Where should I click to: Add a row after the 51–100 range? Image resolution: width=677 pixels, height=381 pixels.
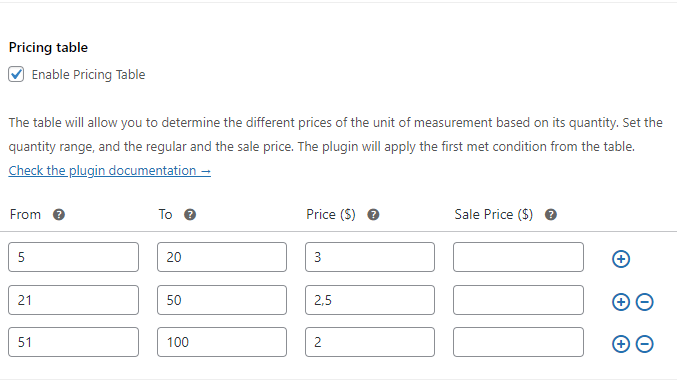coord(621,344)
